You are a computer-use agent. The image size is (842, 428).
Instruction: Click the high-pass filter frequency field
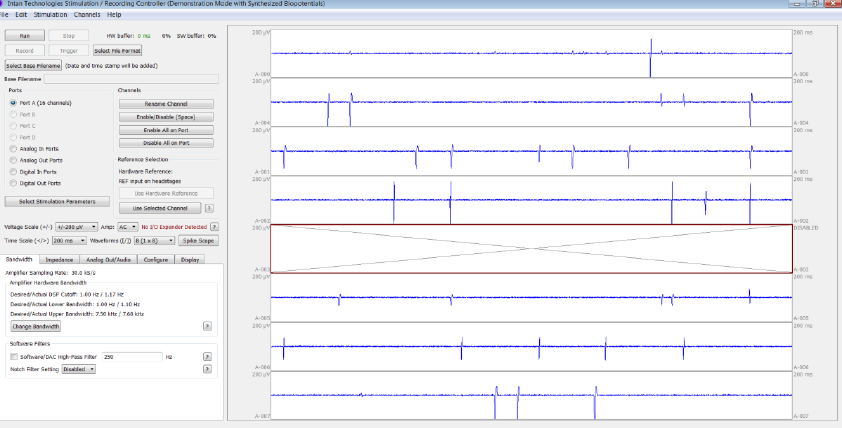coord(132,357)
